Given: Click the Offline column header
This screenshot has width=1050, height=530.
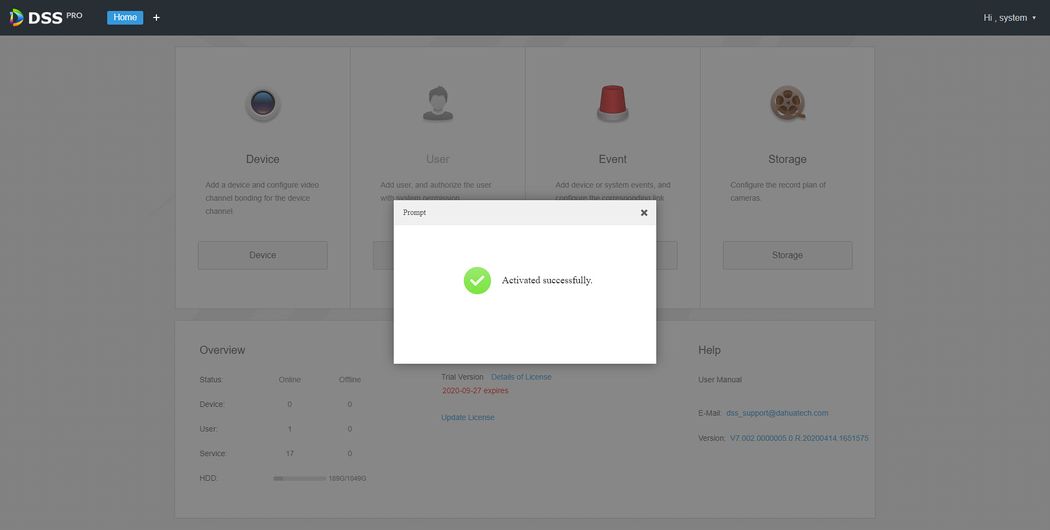Looking at the screenshot, I should click(350, 380).
